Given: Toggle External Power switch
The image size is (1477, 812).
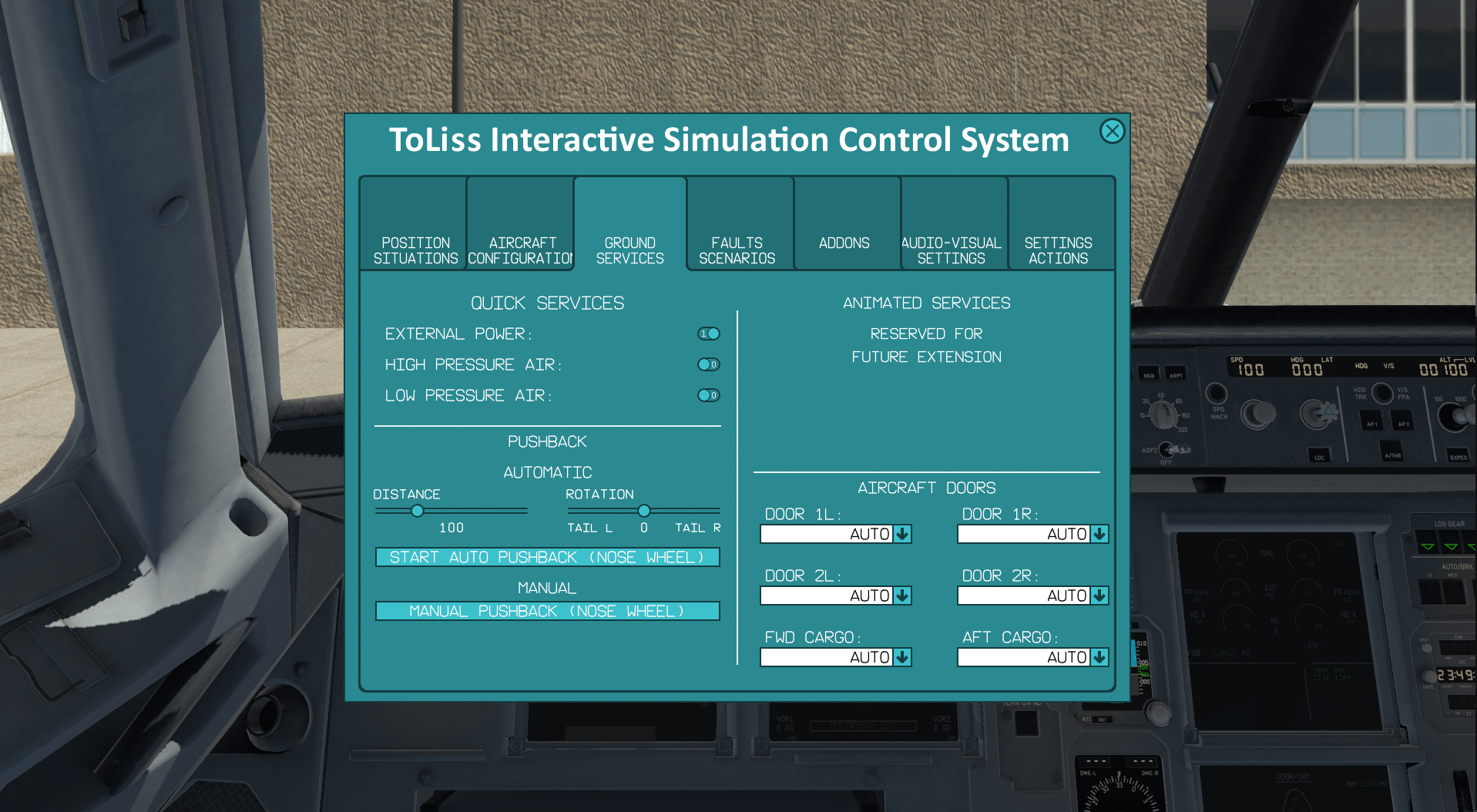Looking at the screenshot, I should point(708,334).
